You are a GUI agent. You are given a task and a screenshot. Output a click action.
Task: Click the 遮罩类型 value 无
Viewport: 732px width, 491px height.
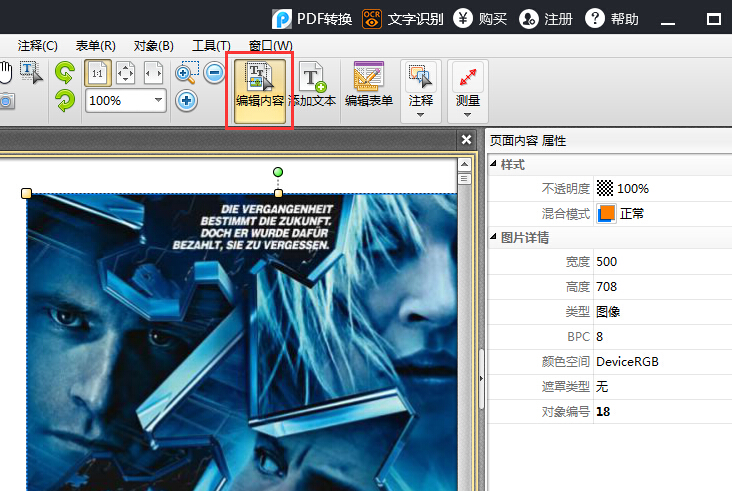(x=602, y=386)
